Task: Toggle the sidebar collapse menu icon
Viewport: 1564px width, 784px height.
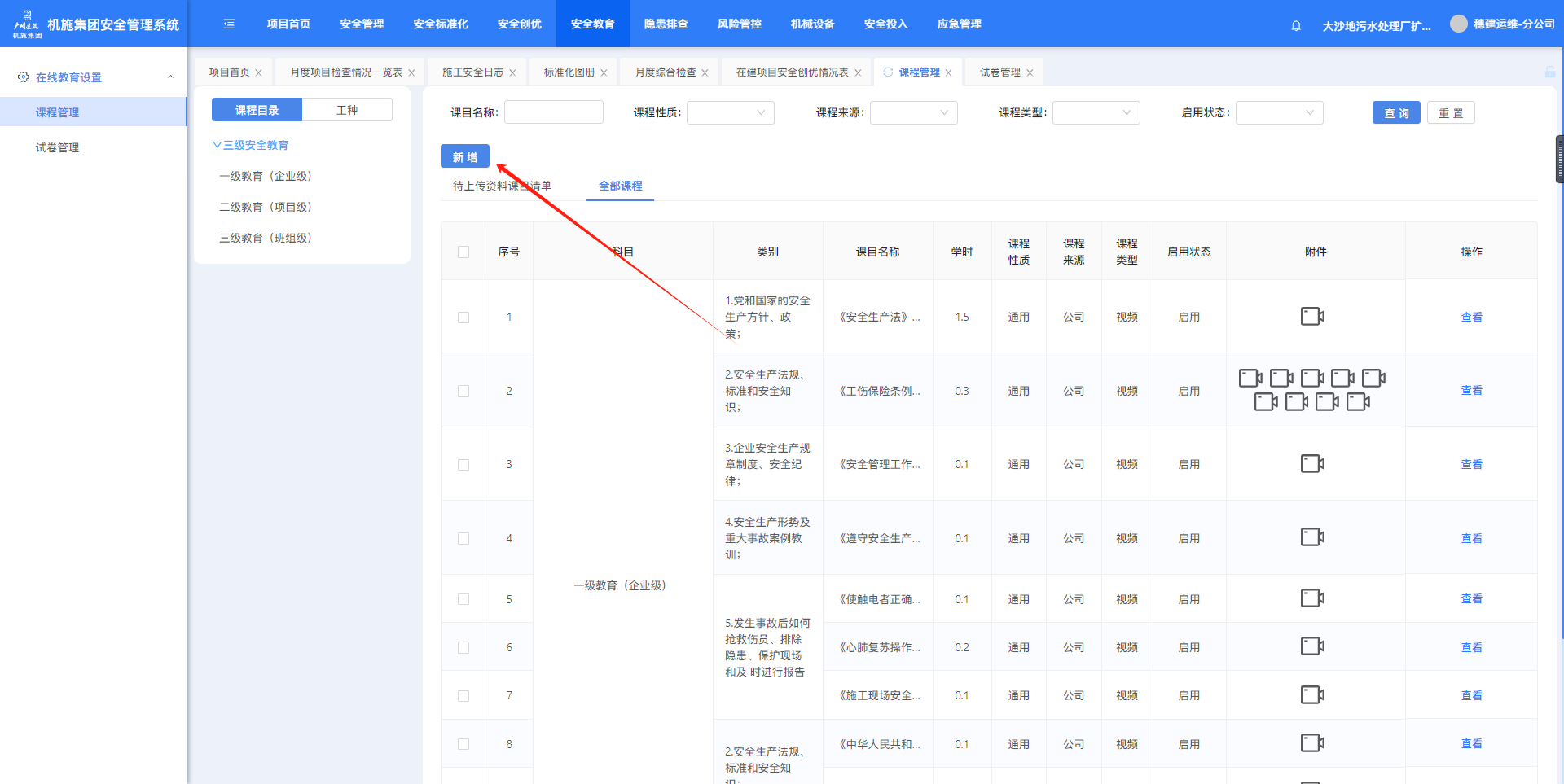Action: [x=229, y=24]
